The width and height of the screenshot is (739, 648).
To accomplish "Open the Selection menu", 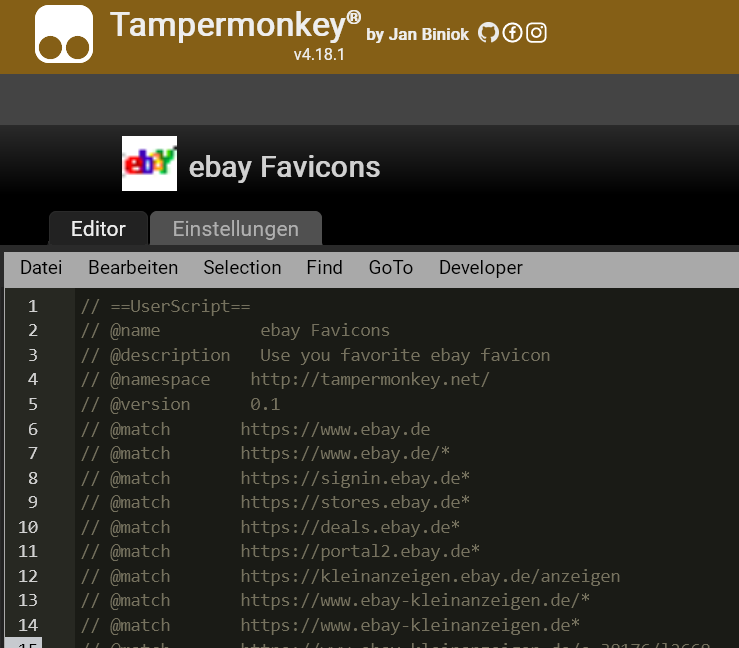I will pyautogui.click(x=242, y=267).
